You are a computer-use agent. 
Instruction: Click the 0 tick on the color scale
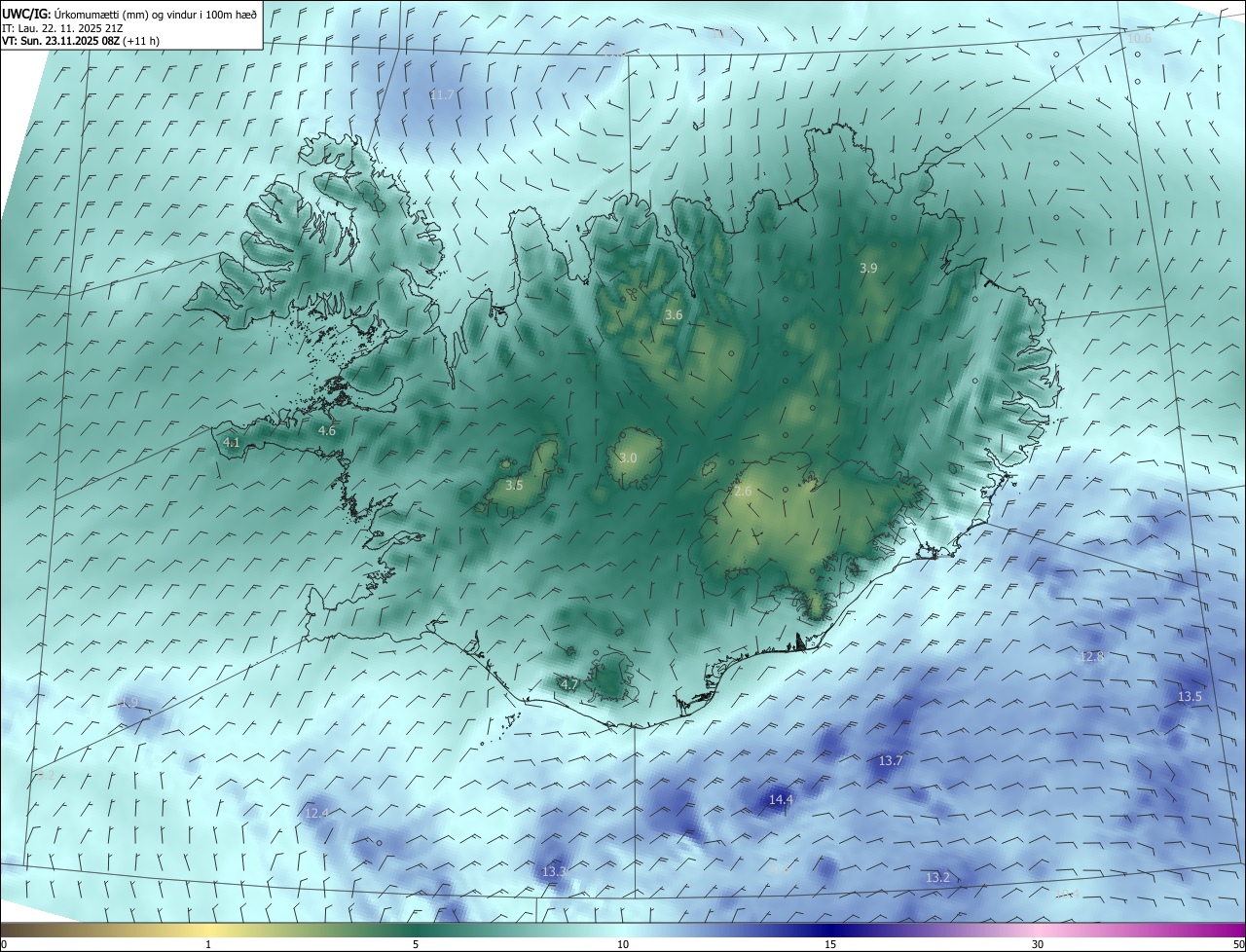click(x=4, y=944)
